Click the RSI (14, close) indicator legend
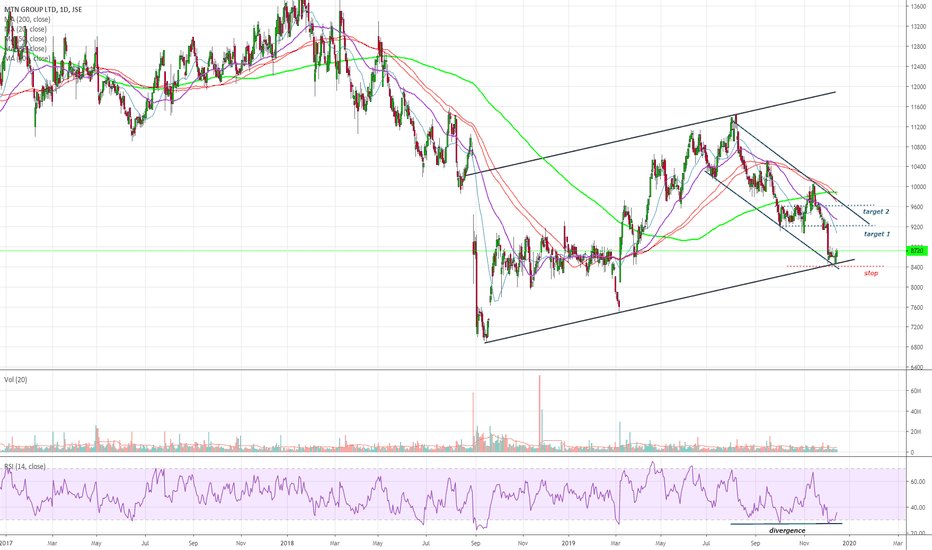 pyautogui.click(x=25, y=467)
